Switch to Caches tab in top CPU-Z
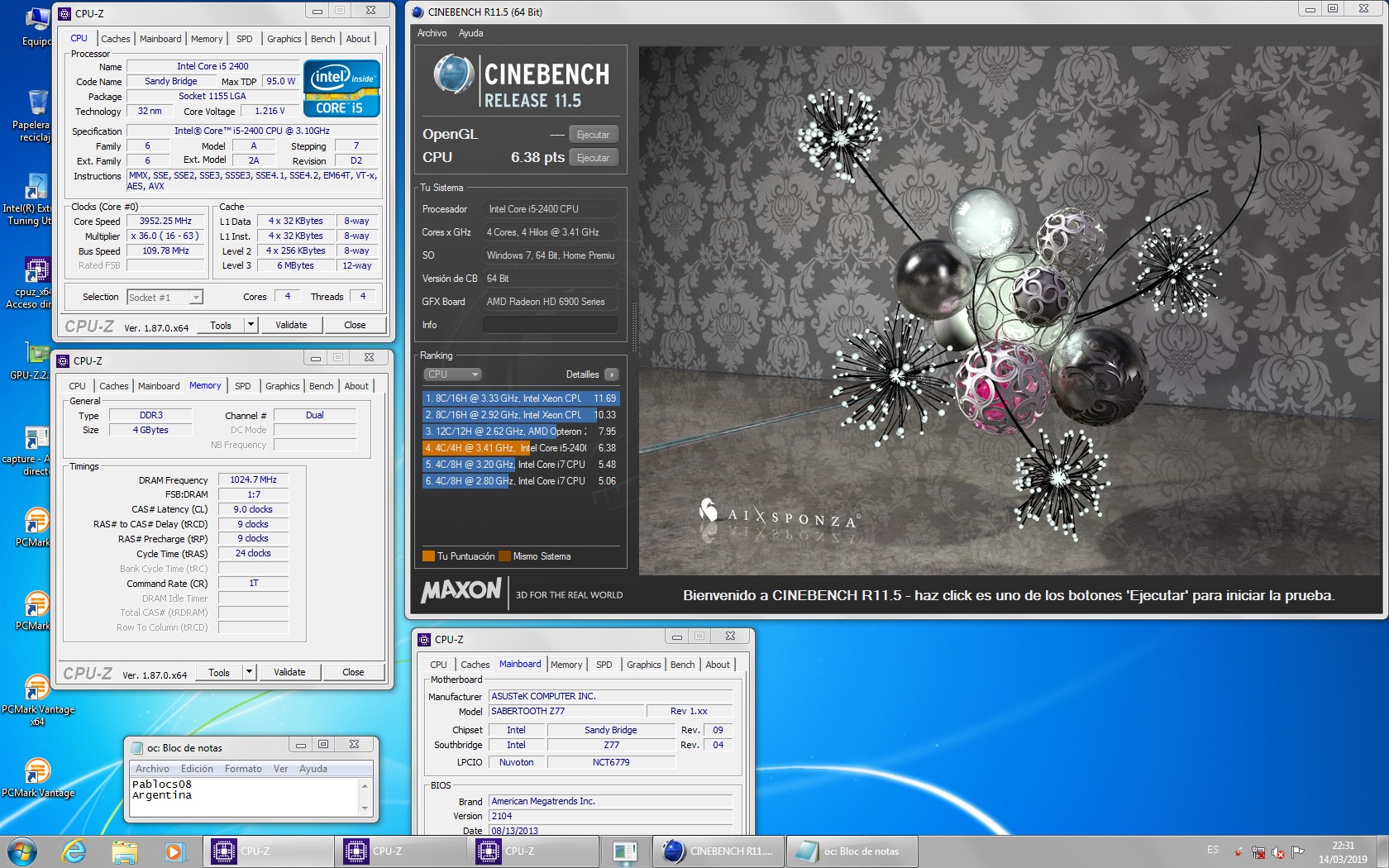The width and height of the screenshot is (1389, 868). [116, 39]
